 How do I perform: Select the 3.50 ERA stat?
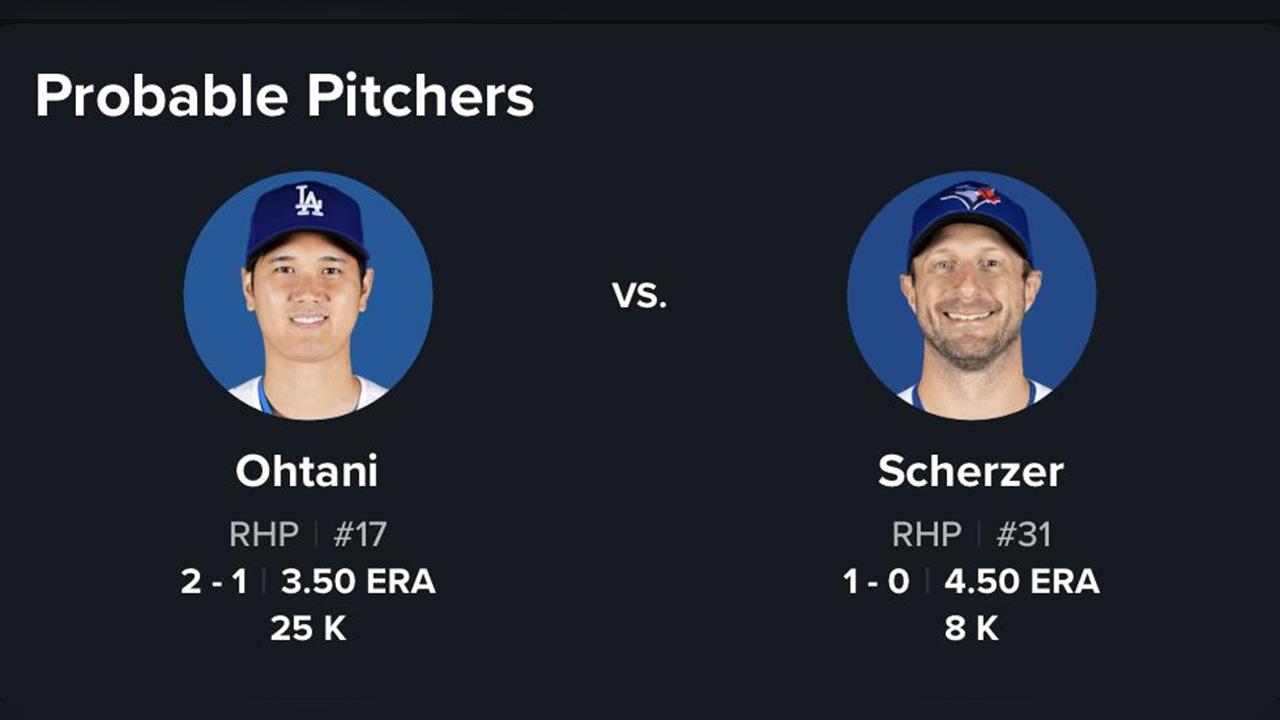coord(358,581)
